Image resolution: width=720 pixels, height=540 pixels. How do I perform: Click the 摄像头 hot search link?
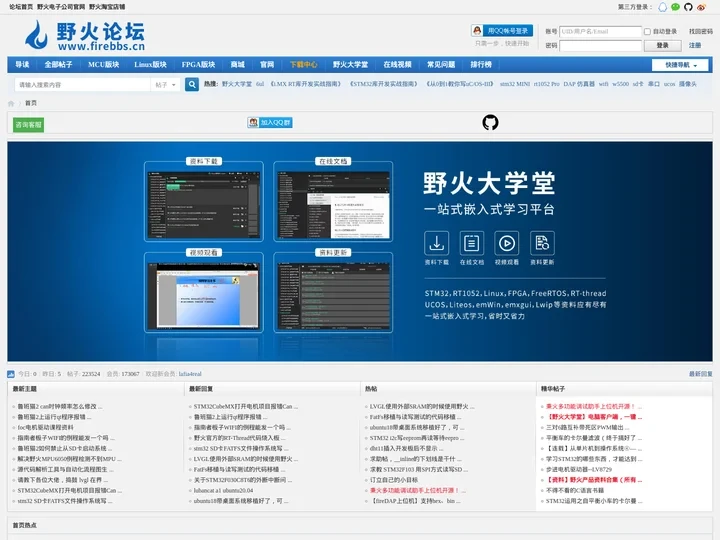(688, 84)
